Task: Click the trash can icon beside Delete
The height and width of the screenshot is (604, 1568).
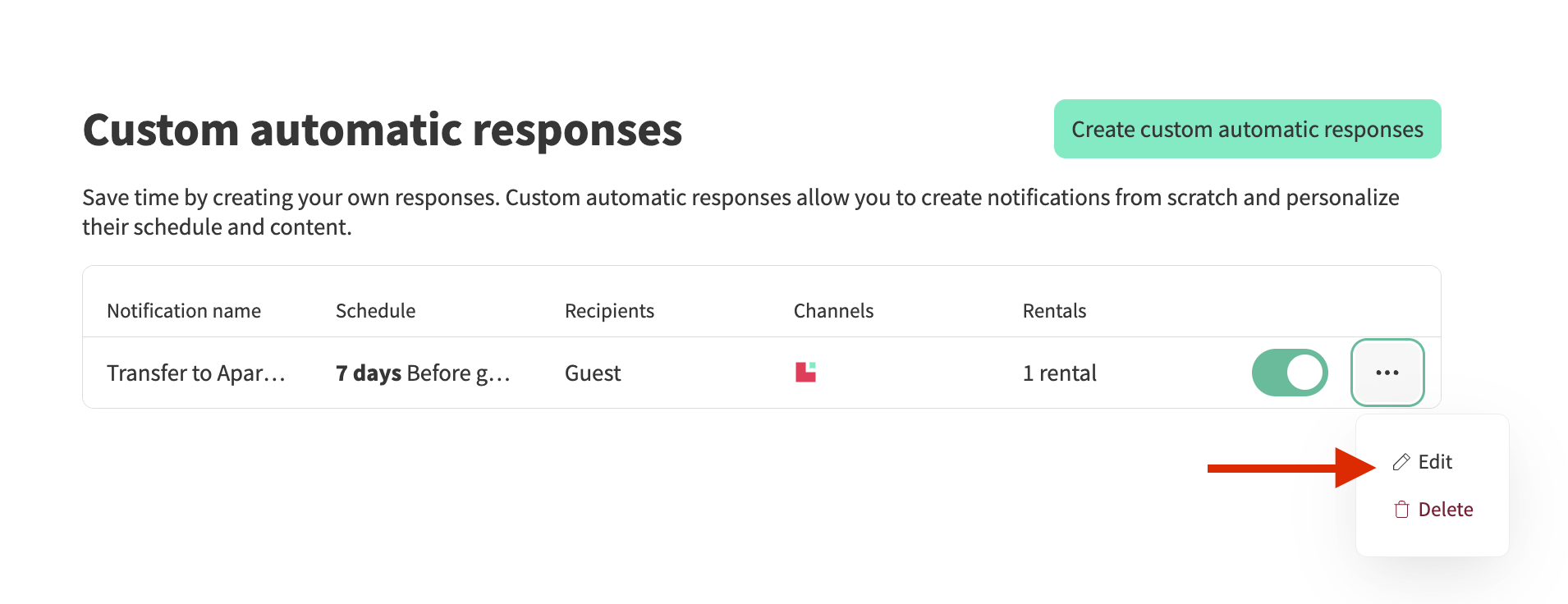Action: [1401, 510]
